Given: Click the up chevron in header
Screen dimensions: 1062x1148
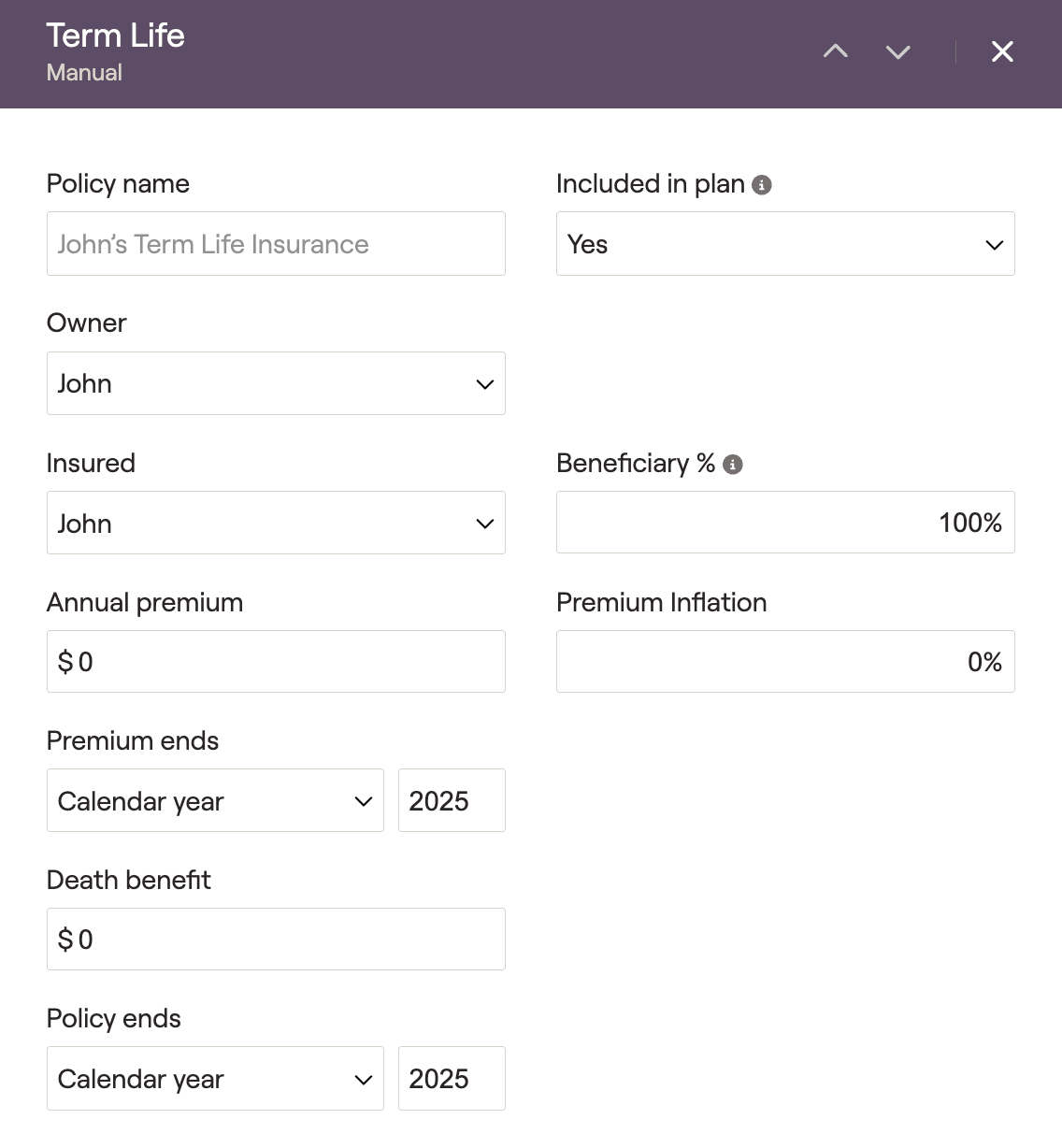Looking at the screenshot, I should 835,51.
